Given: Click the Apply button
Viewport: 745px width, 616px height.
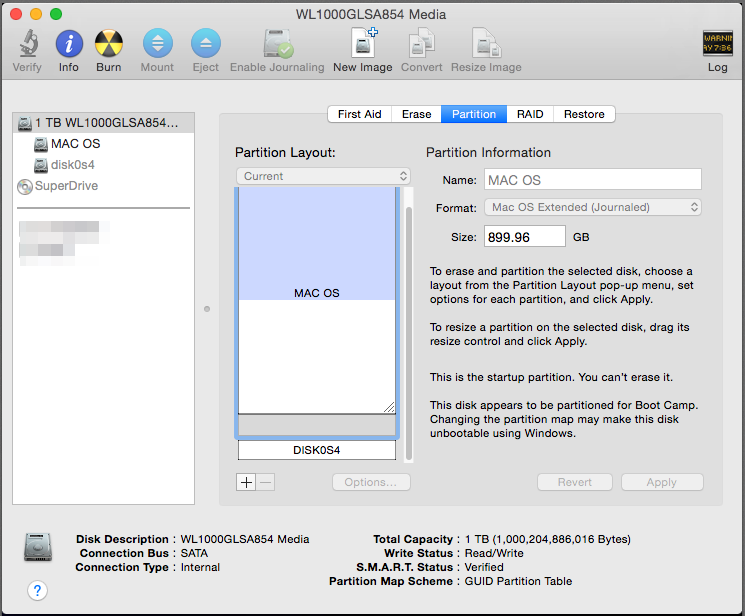Looking at the screenshot, I should (661, 482).
